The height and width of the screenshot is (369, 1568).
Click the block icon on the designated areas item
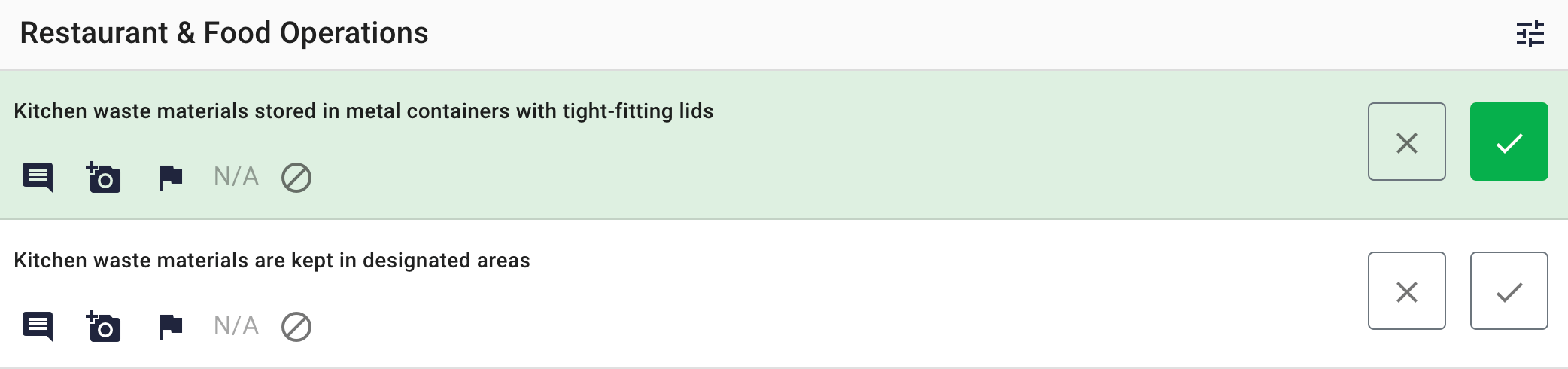(x=296, y=327)
